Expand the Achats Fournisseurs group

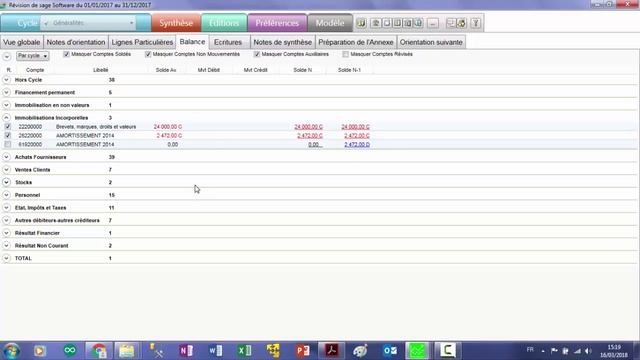point(6,157)
